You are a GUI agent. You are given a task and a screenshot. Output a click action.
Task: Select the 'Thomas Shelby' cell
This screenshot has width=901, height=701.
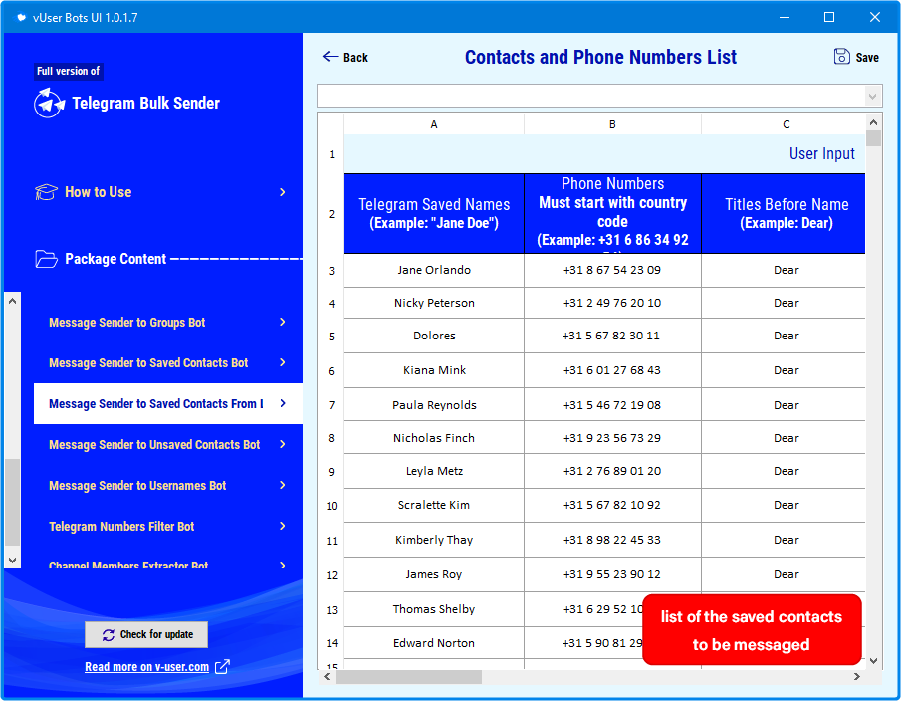pos(434,609)
